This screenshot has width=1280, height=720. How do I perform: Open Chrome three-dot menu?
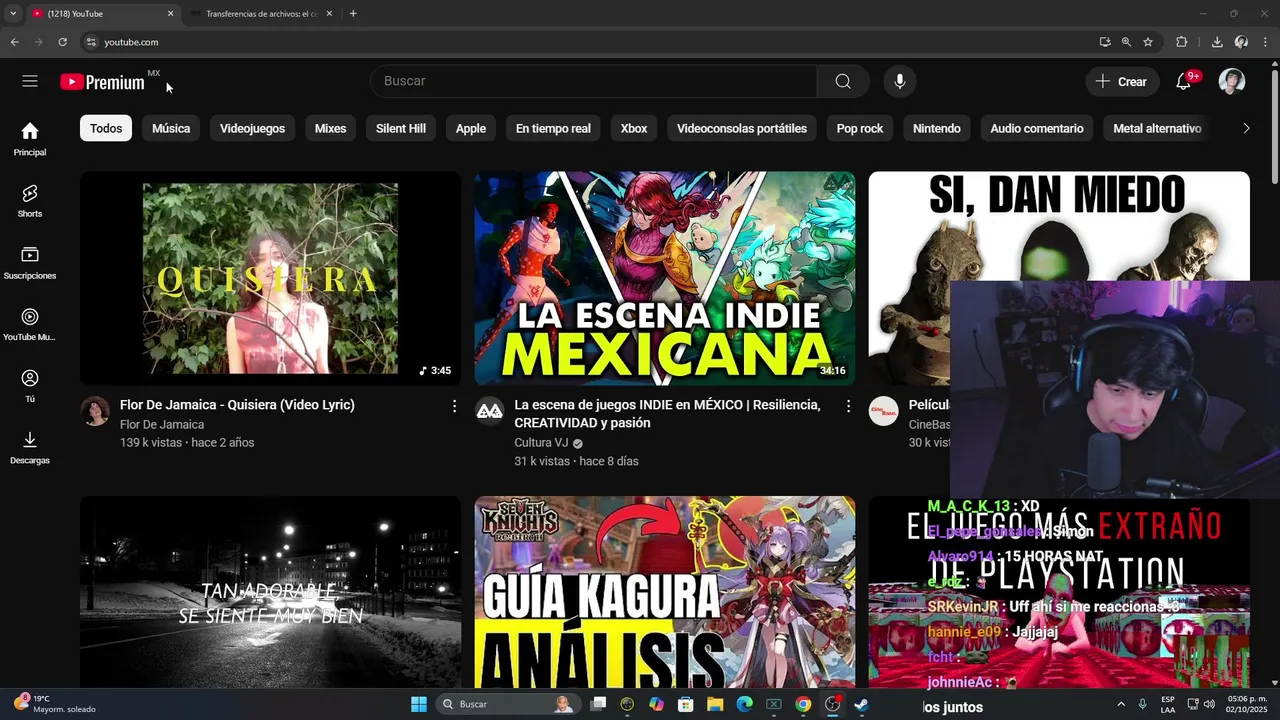point(1266,42)
